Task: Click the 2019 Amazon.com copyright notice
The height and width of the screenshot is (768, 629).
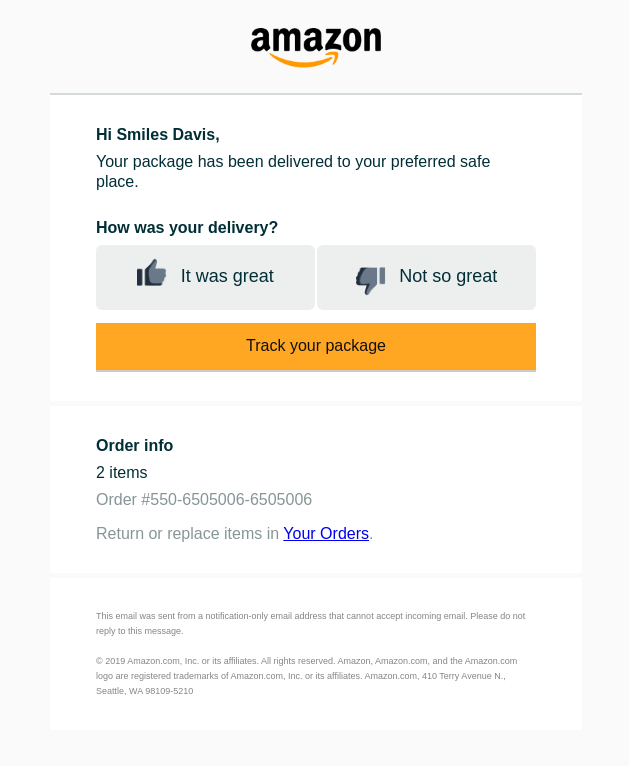Action: pos(306,676)
